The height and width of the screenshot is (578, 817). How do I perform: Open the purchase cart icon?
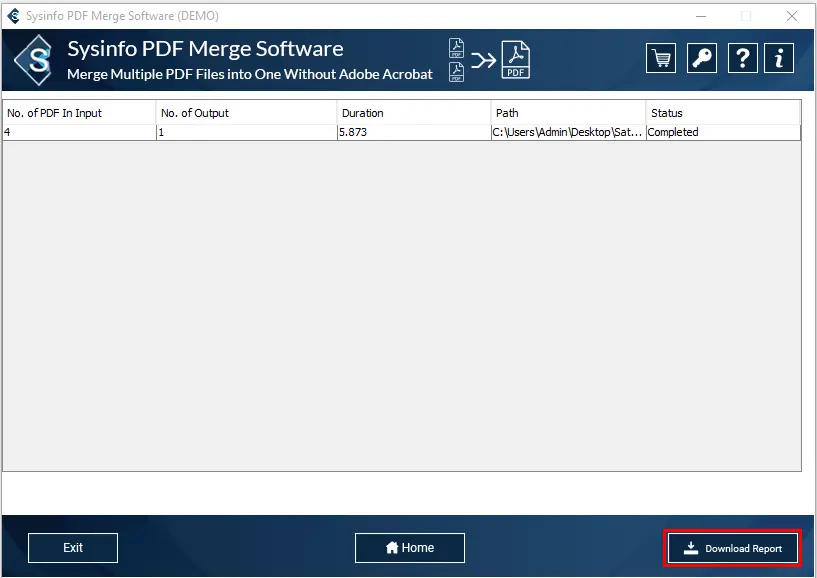[660, 58]
